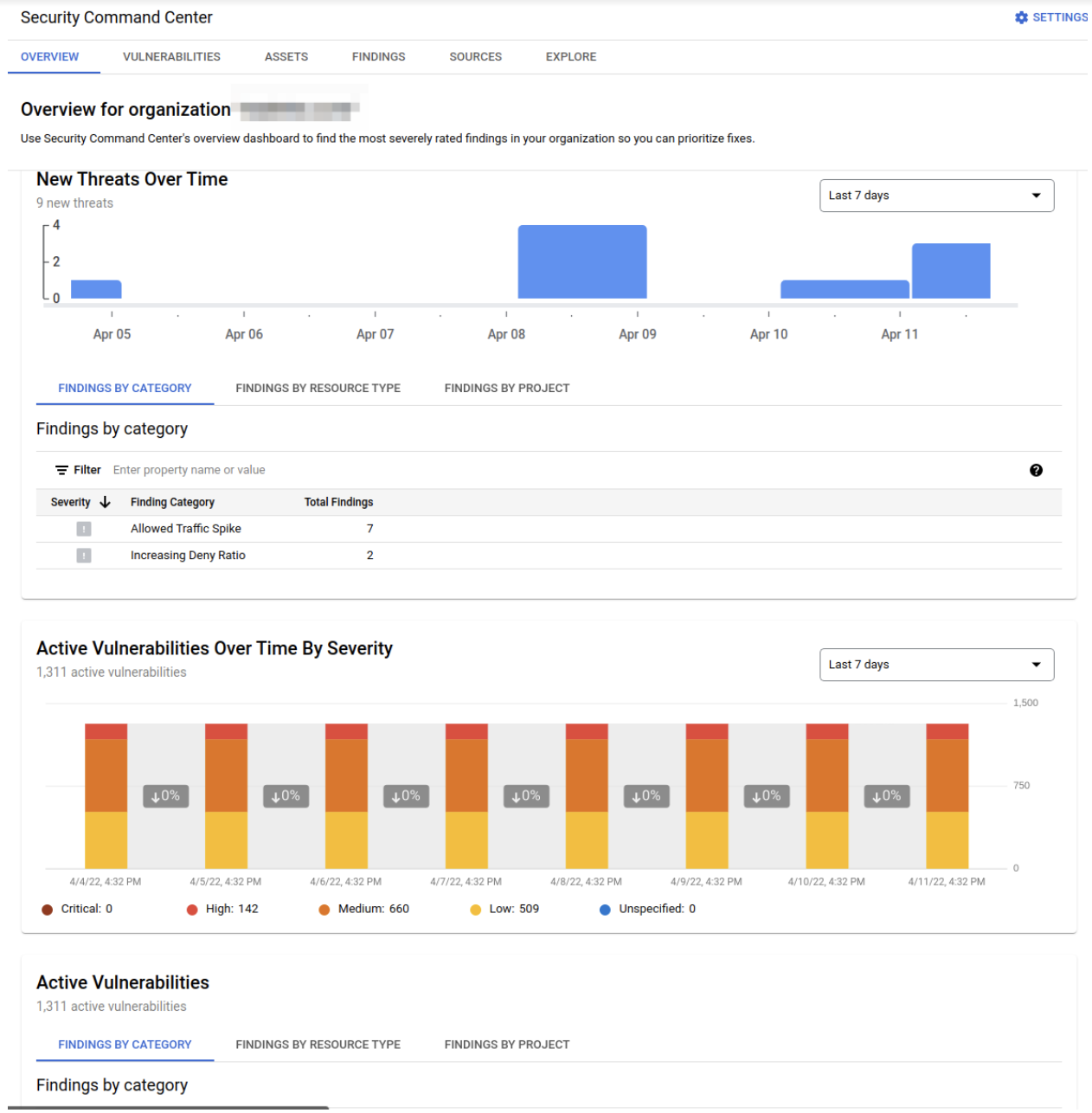Click the Critical legend dot in severity chart
The width and height of the screenshot is (1092, 1113).
point(46,909)
